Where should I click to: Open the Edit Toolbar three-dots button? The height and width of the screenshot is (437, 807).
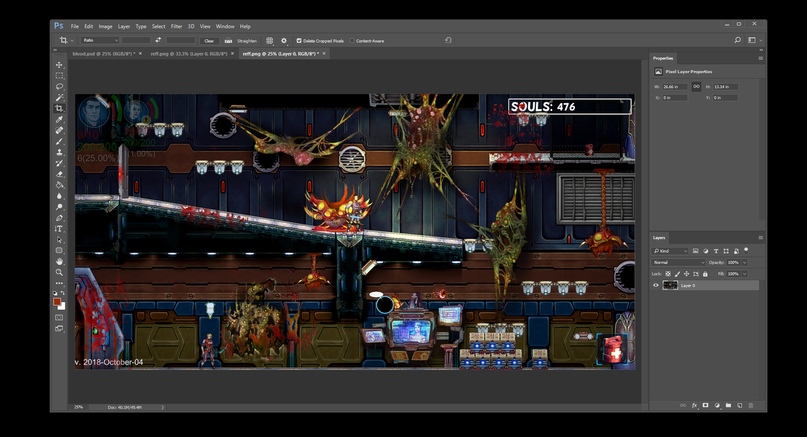click(59, 283)
